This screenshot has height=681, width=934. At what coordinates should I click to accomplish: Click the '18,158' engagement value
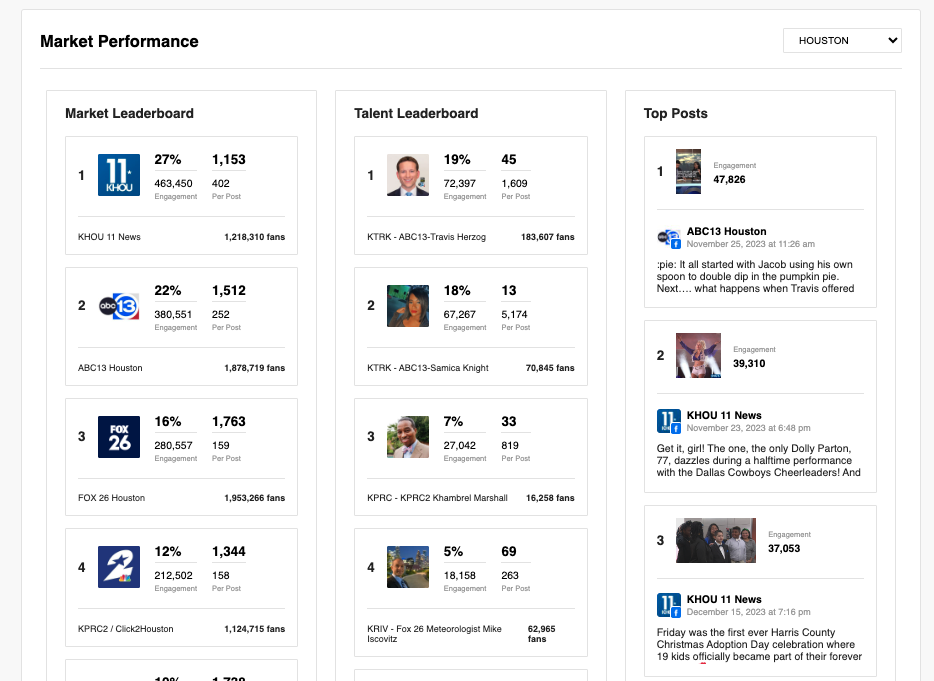tap(460, 576)
